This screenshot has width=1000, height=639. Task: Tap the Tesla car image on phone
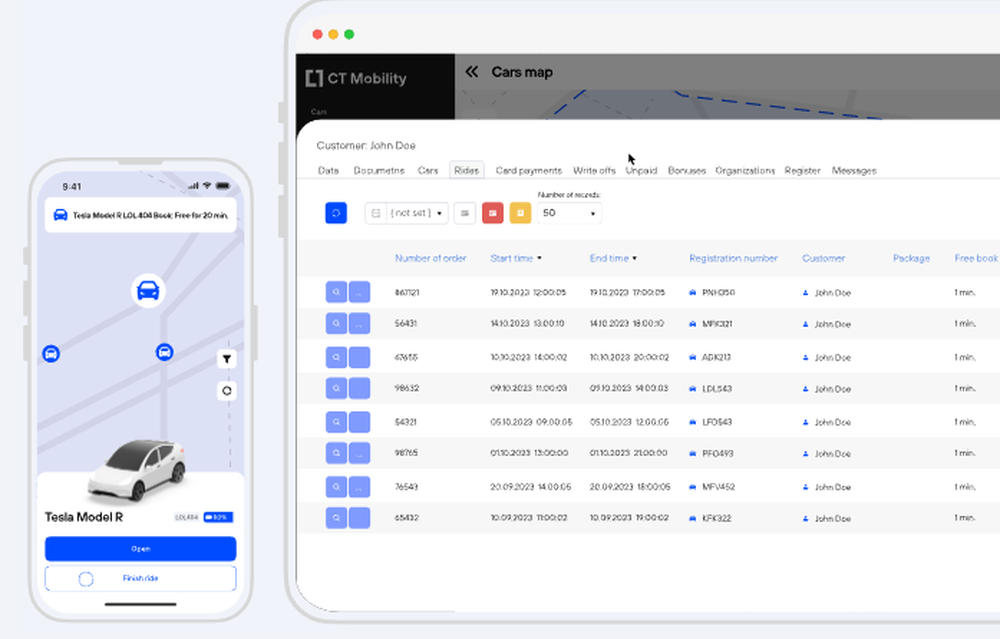click(138, 470)
